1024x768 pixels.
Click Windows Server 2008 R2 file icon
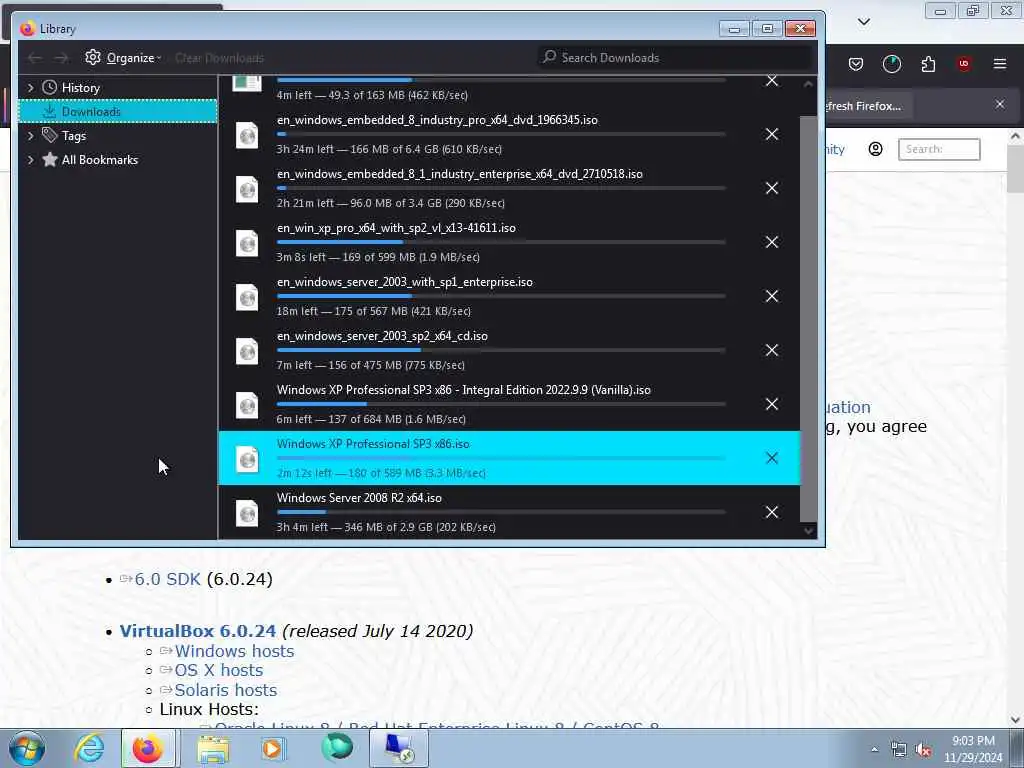click(x=247, y=513)
